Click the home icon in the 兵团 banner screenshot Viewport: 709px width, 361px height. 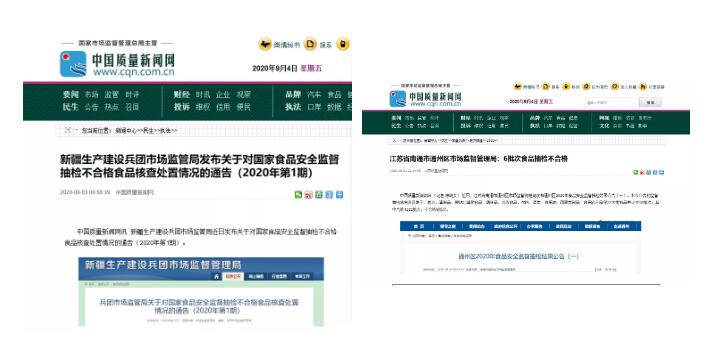click(x=217, y=276)
